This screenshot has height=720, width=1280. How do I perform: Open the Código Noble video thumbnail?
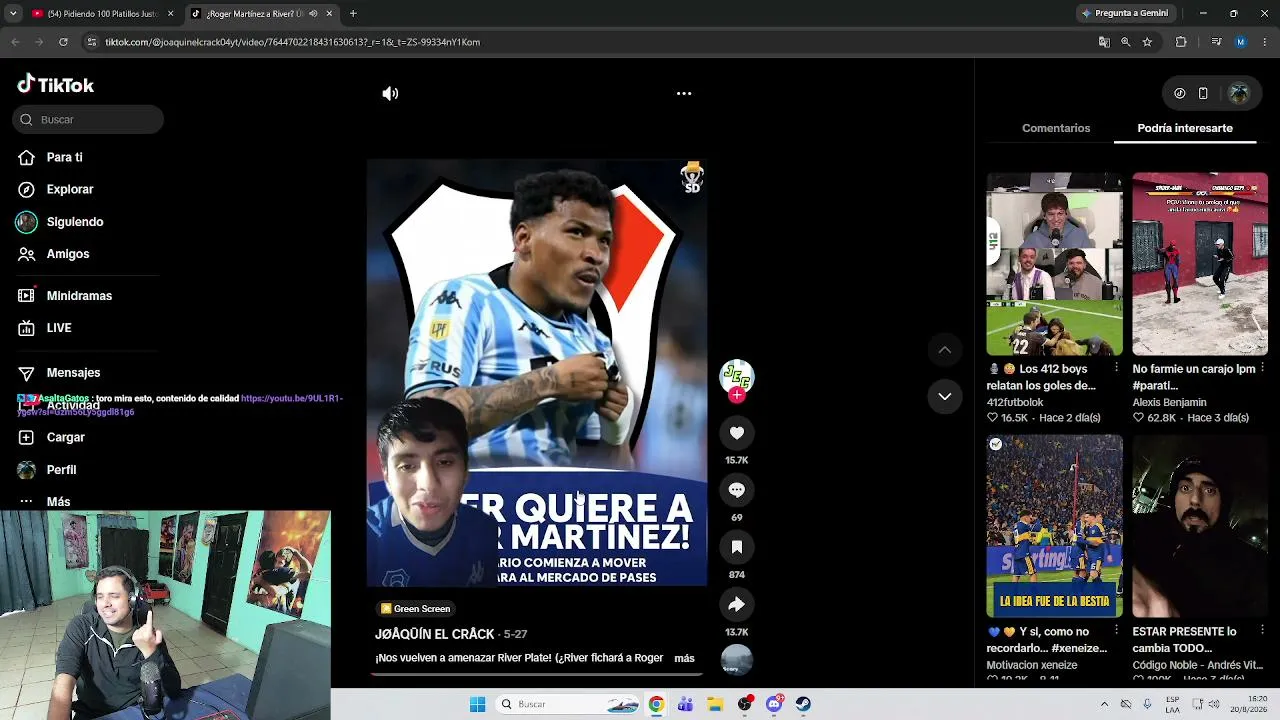tap(1200, 526)
